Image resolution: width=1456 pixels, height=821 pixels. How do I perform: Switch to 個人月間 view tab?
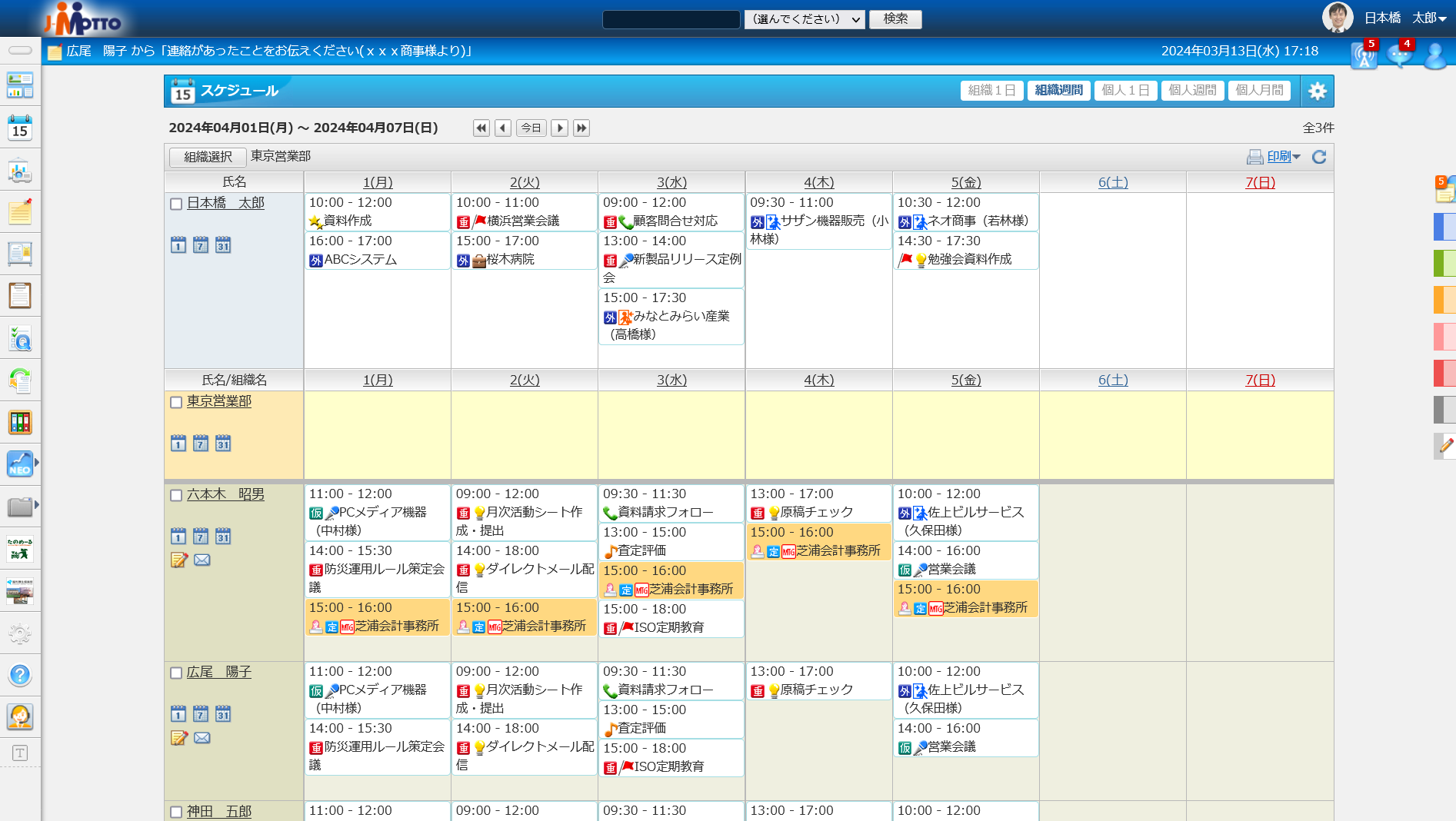1259,91
